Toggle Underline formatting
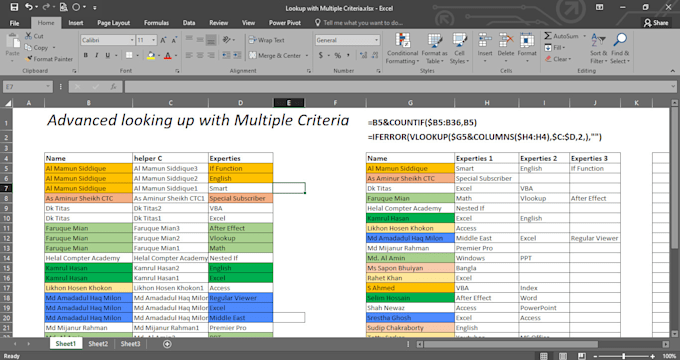The width and height of the screenshot is (680, 360). click(107, 56)
